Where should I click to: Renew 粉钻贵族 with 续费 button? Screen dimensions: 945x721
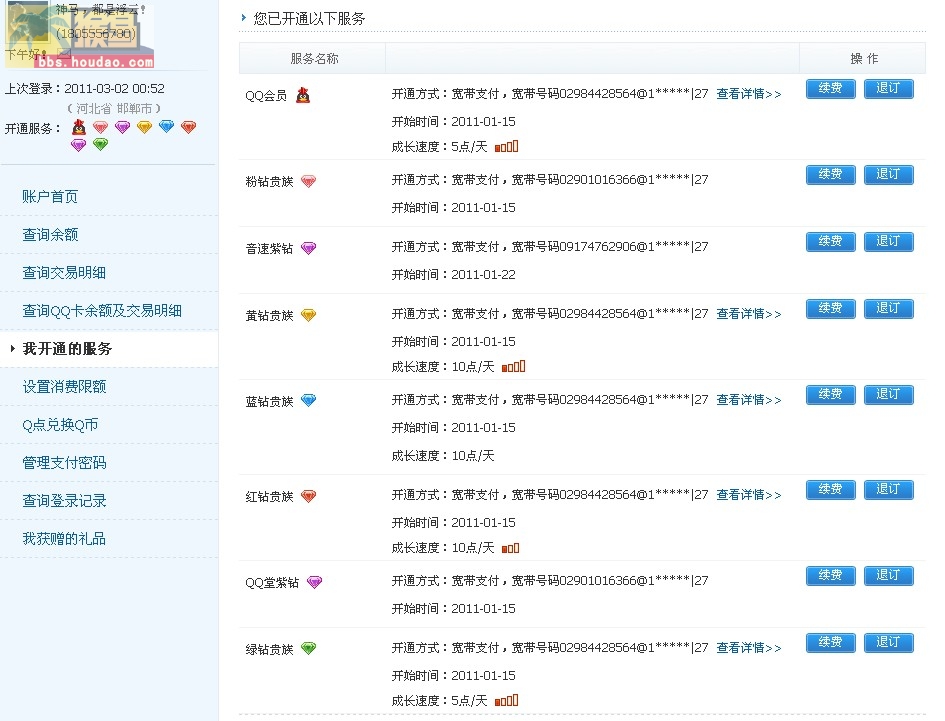[x=830, y=174]
